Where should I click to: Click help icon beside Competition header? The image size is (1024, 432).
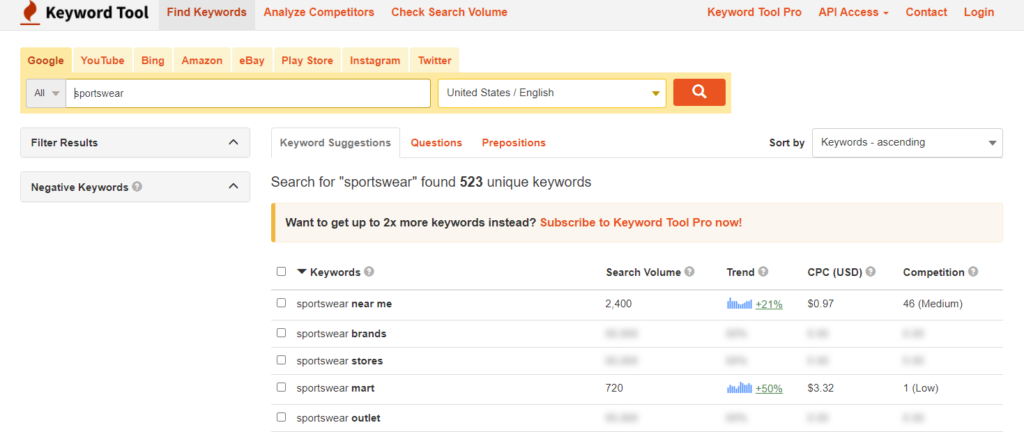click(x=973, y=272)
